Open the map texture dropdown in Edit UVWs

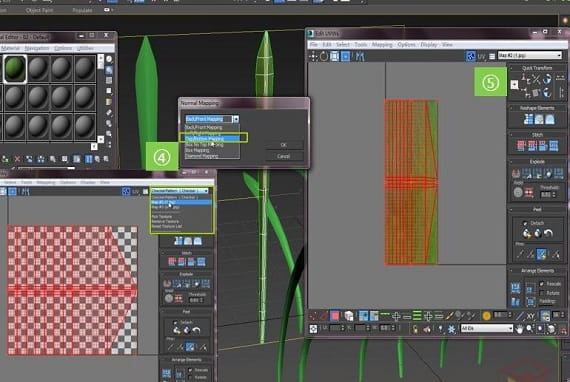(530, 55)
